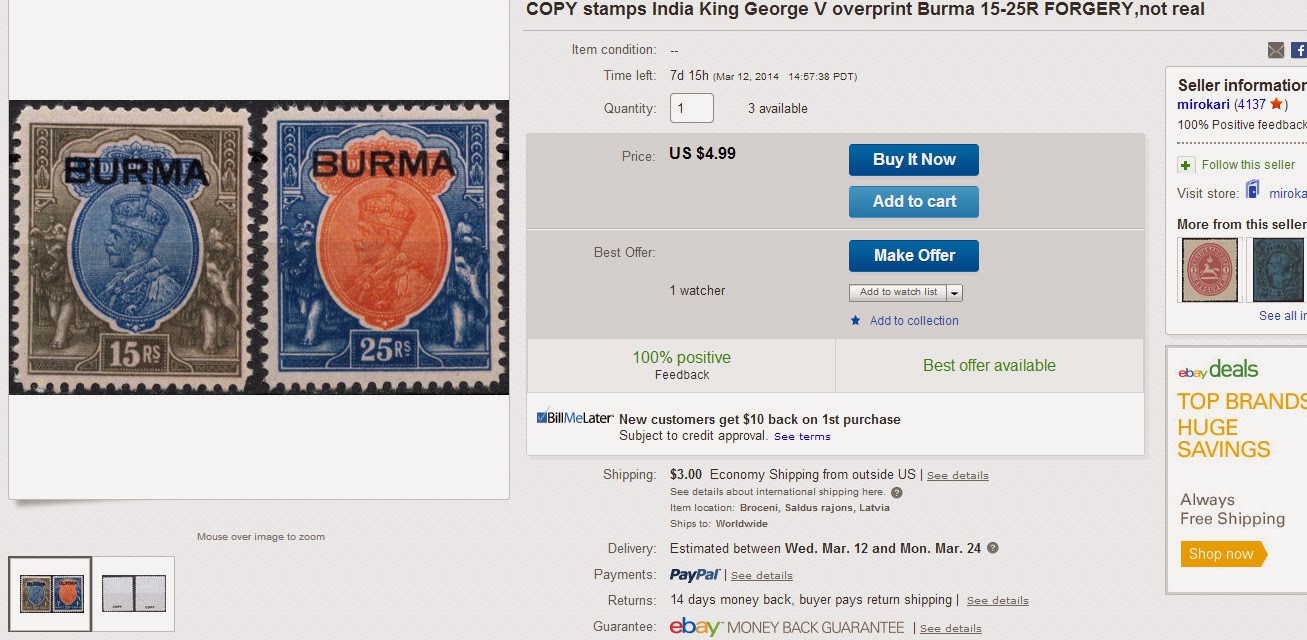Click the BillMeLater logo
Screen dimensions: 1307x640
[575, 418]
